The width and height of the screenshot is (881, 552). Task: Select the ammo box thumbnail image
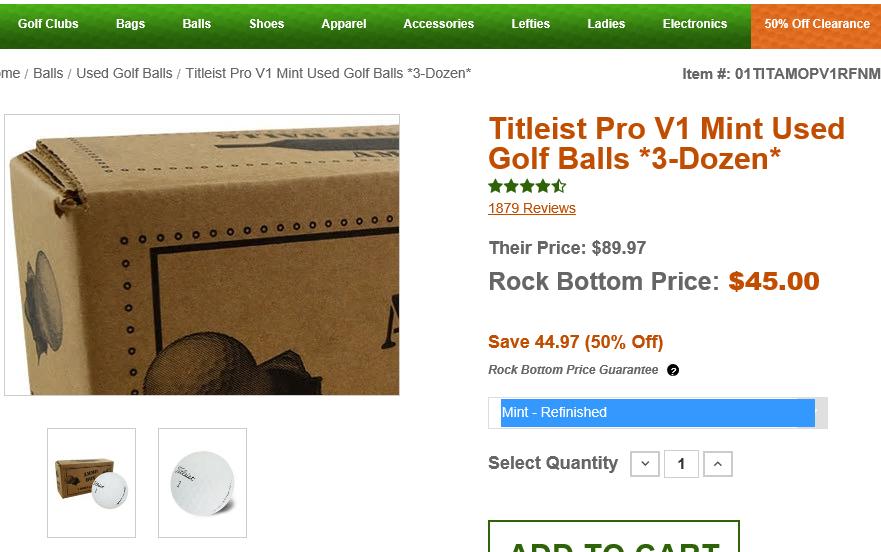tap(91, 483)
